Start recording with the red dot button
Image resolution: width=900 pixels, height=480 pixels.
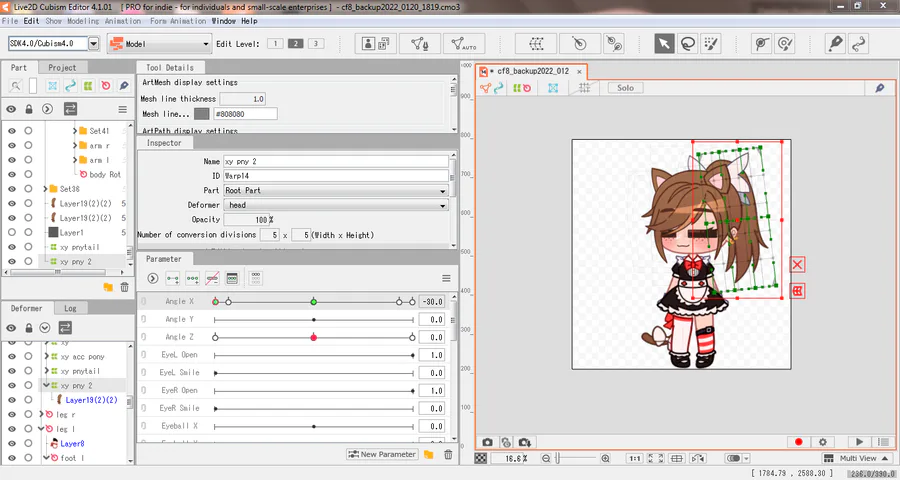798,442
